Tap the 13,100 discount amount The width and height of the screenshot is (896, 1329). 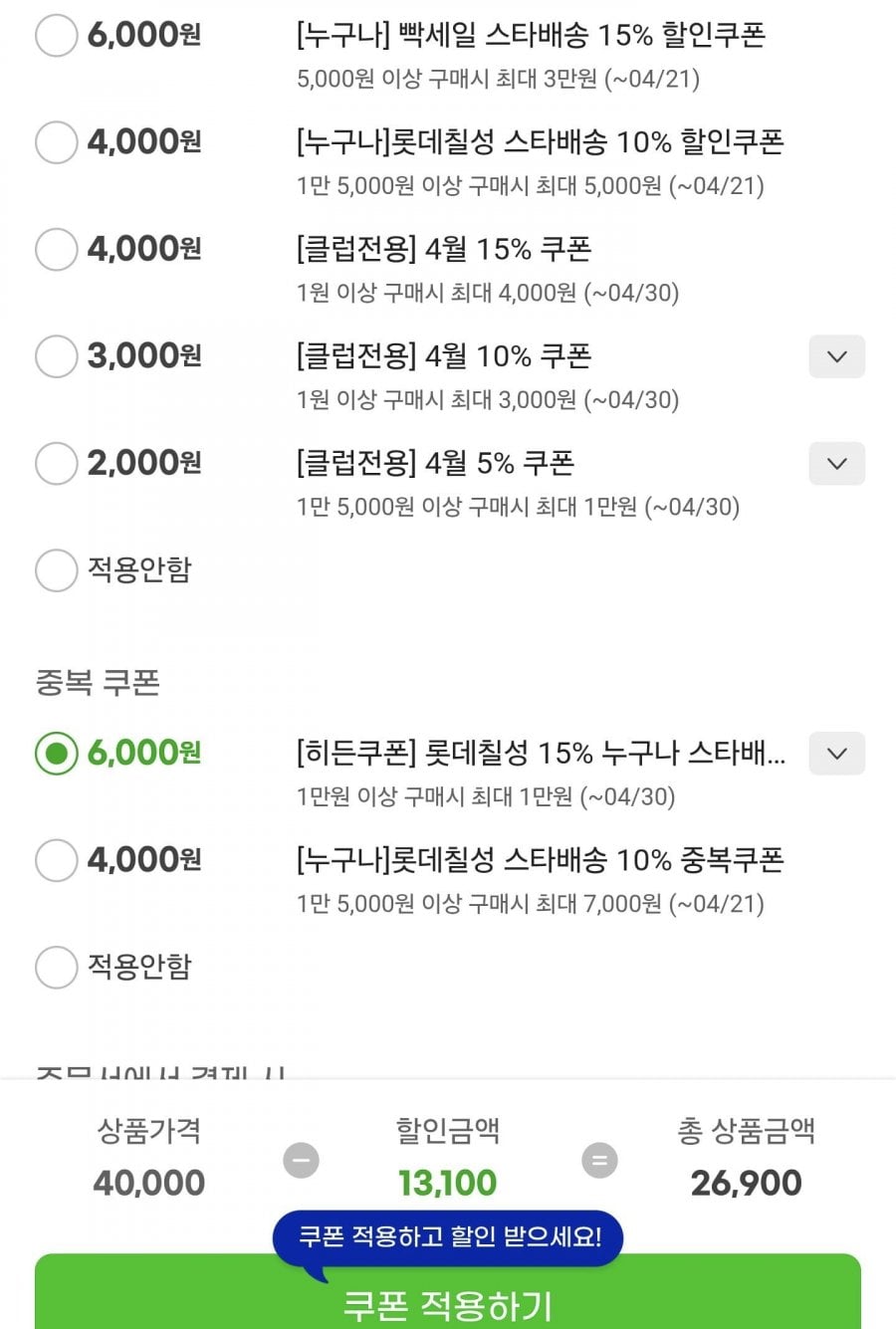(x=447, y=1183)
